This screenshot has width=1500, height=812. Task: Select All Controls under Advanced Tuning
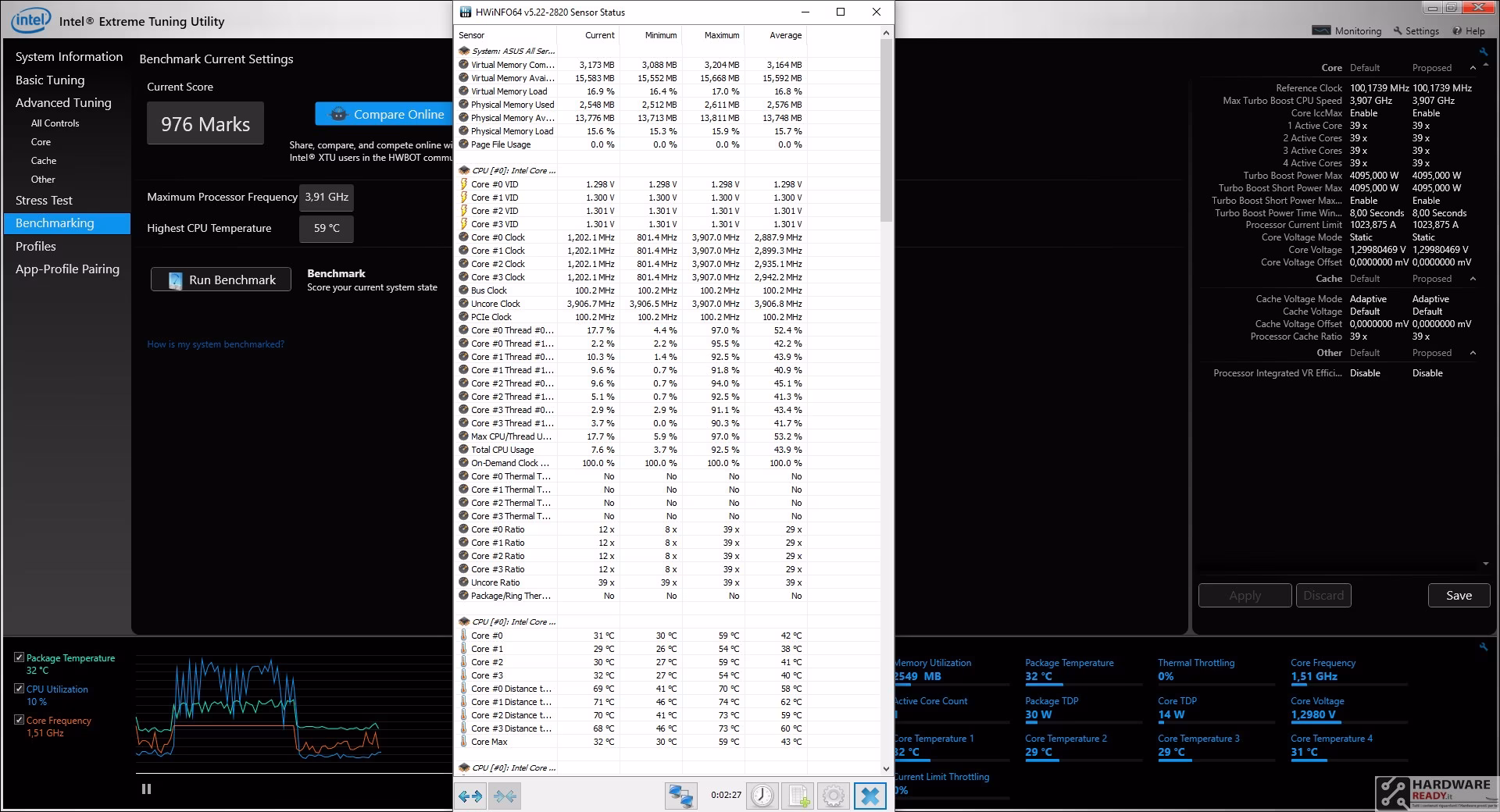(x=55, y=123)
